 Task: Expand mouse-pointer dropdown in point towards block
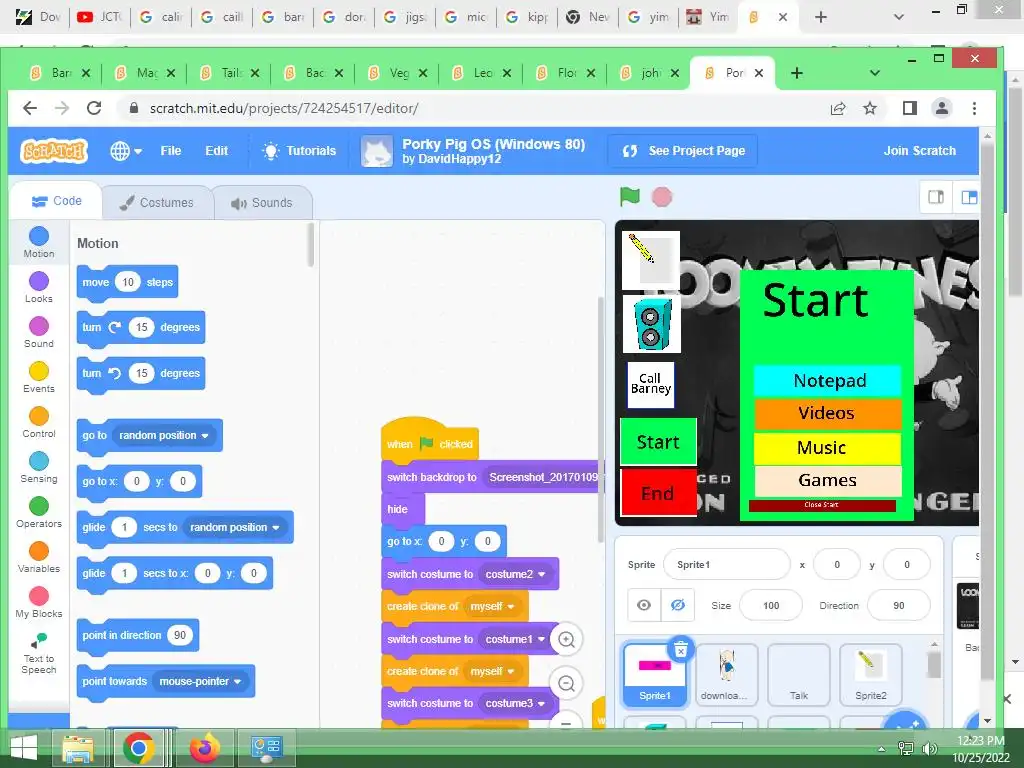click(x=200, y=681)
